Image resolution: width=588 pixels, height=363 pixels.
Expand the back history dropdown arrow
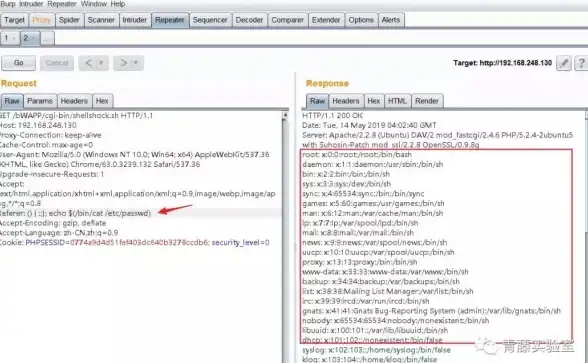click(101, 63)
